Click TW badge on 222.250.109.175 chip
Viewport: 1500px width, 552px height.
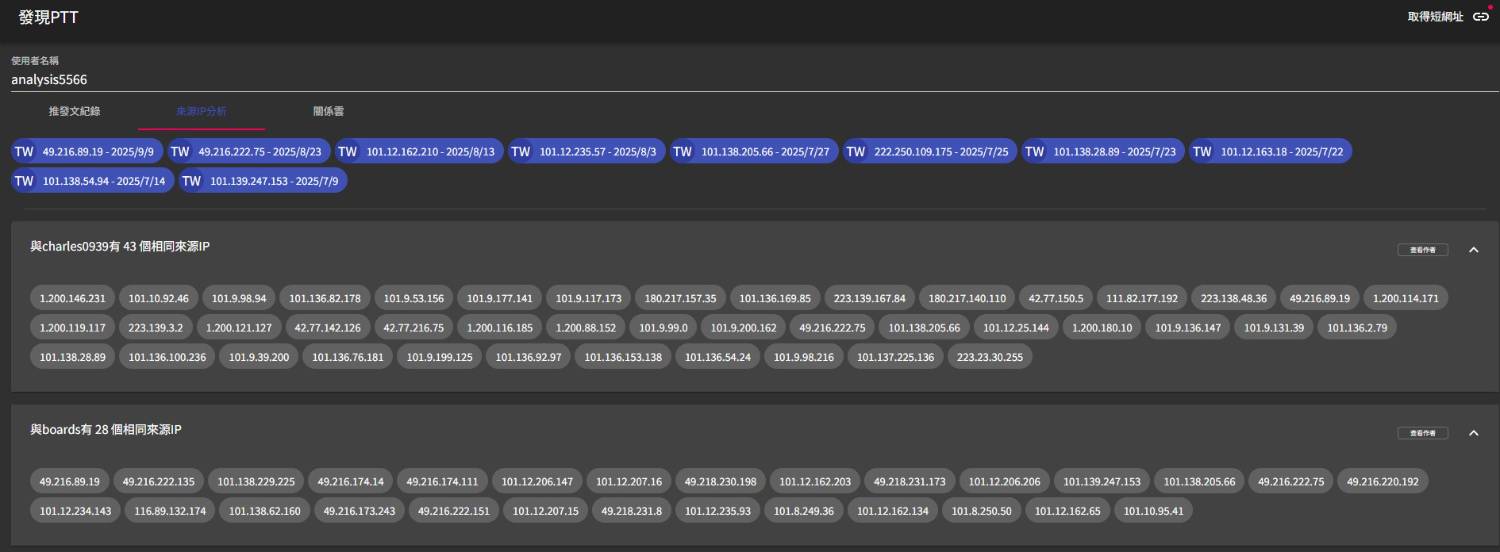coord(856,152)
